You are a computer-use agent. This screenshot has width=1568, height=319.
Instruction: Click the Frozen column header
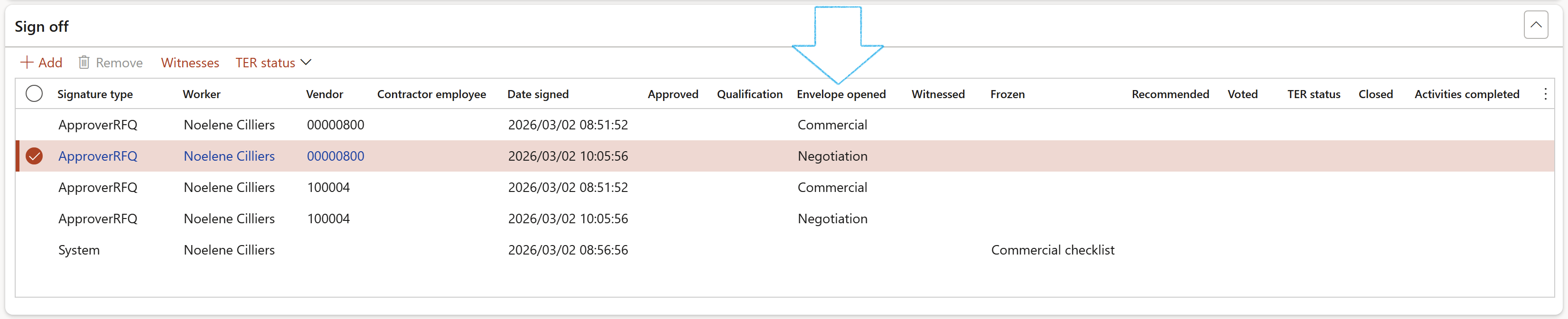point(1007,94)
